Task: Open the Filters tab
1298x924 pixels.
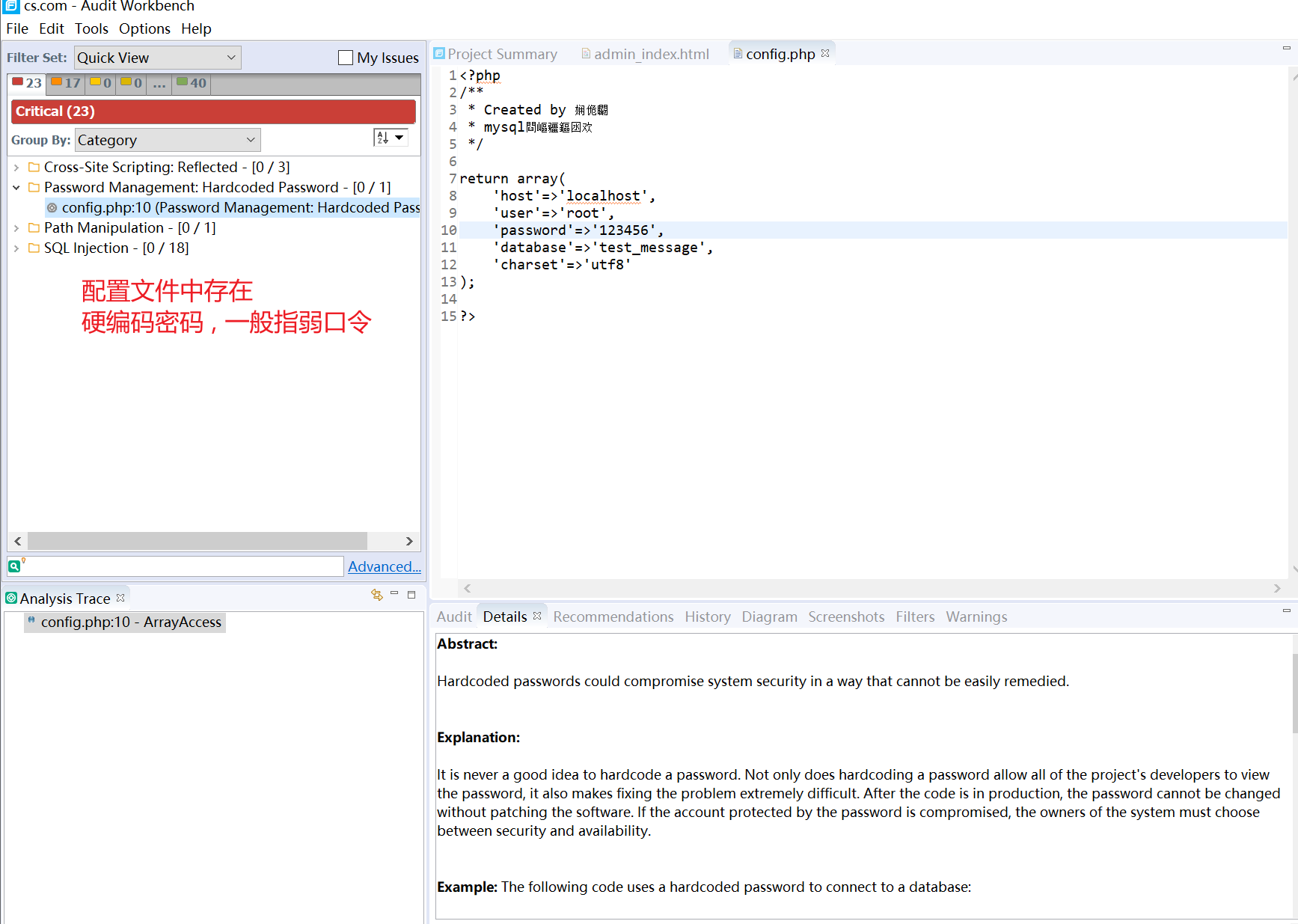Action: coord(915,616)
